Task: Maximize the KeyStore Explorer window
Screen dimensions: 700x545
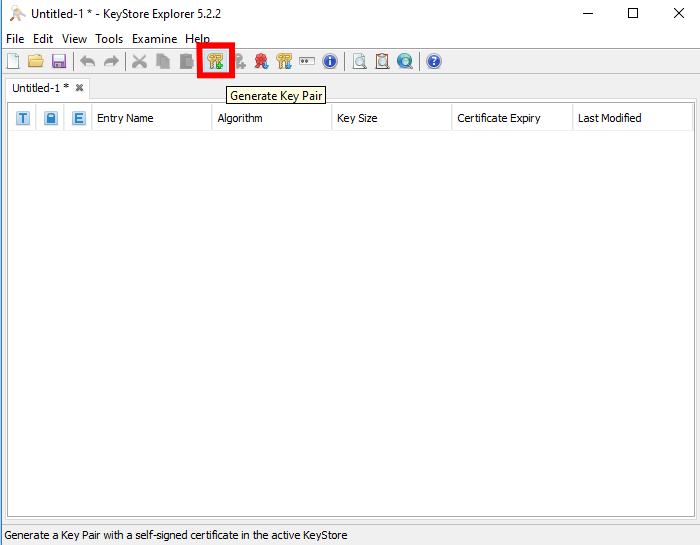Action: point(633,13)
